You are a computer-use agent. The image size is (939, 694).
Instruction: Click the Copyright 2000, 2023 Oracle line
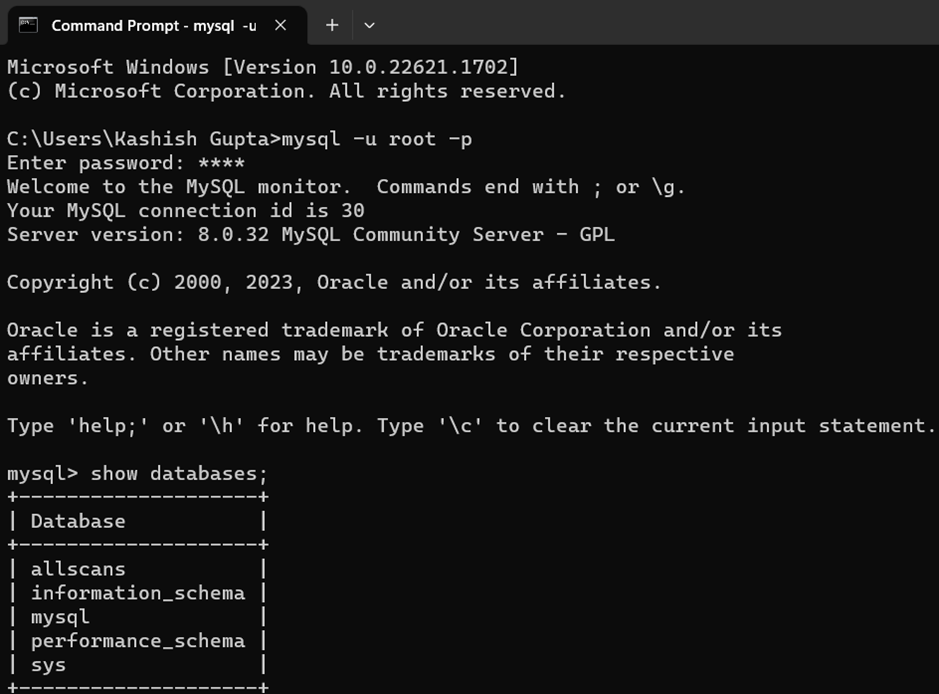[x=334, y=282]
